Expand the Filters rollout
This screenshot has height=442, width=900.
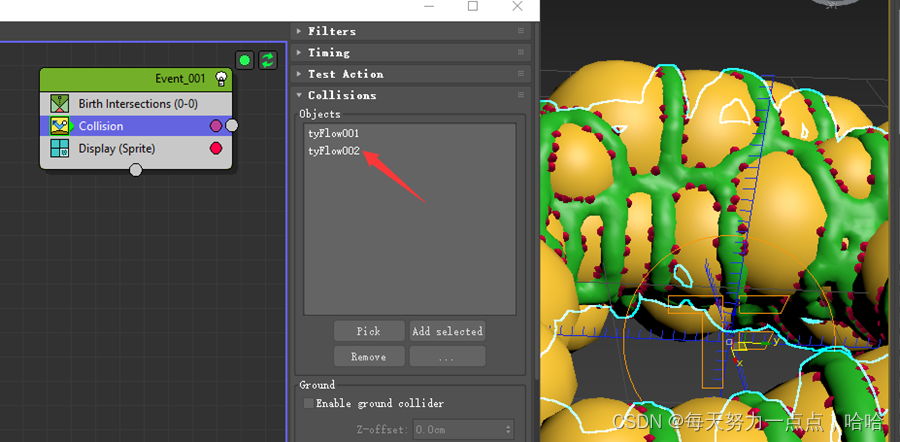tap(410, 31)
